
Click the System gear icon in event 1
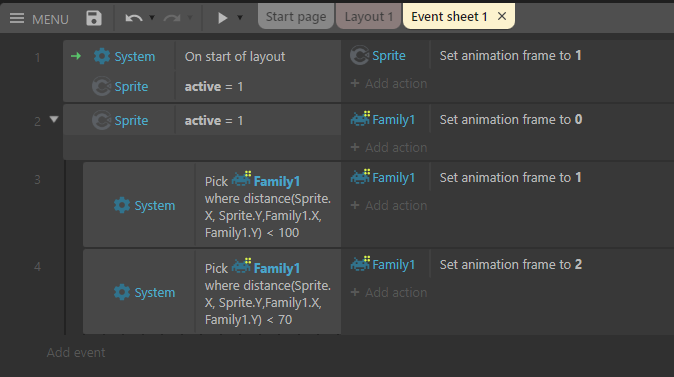[102, 56]
